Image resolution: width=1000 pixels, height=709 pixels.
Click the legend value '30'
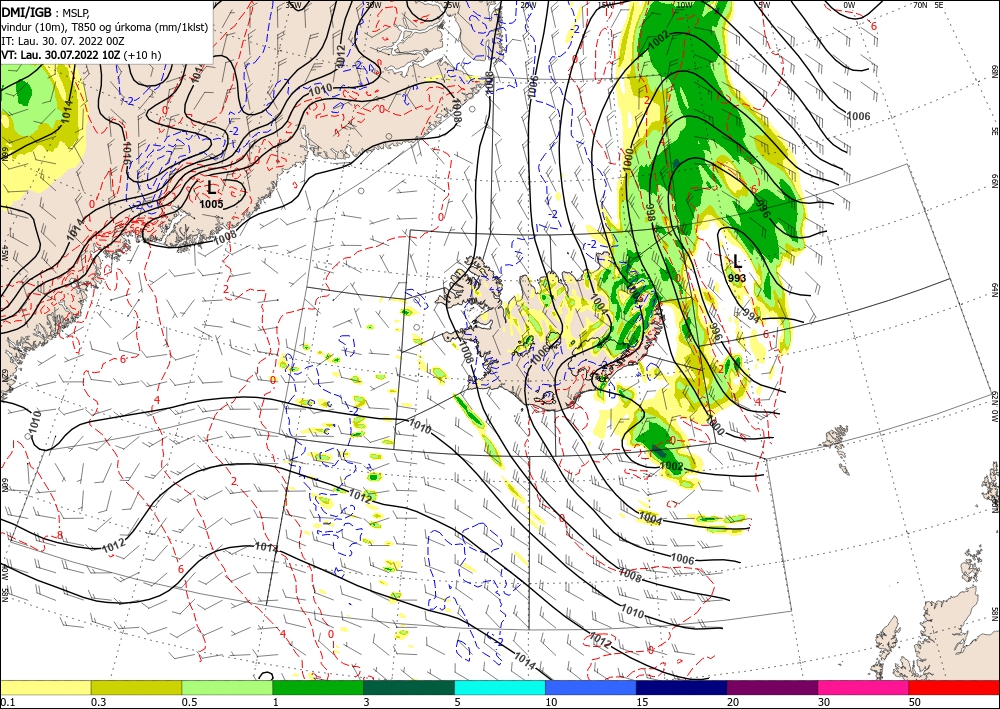[x=824, y=702]
